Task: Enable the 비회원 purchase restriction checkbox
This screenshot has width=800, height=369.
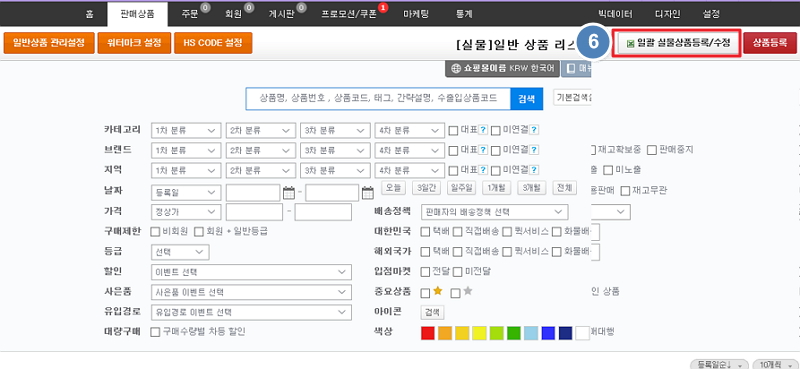Action: coord(155,232)
